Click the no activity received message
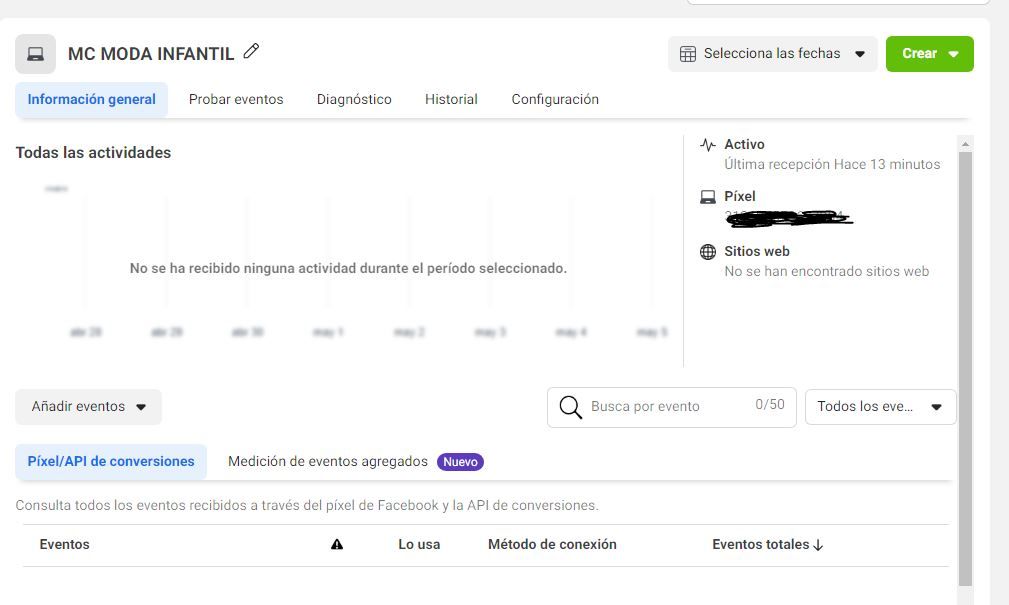 pos(348,268)
